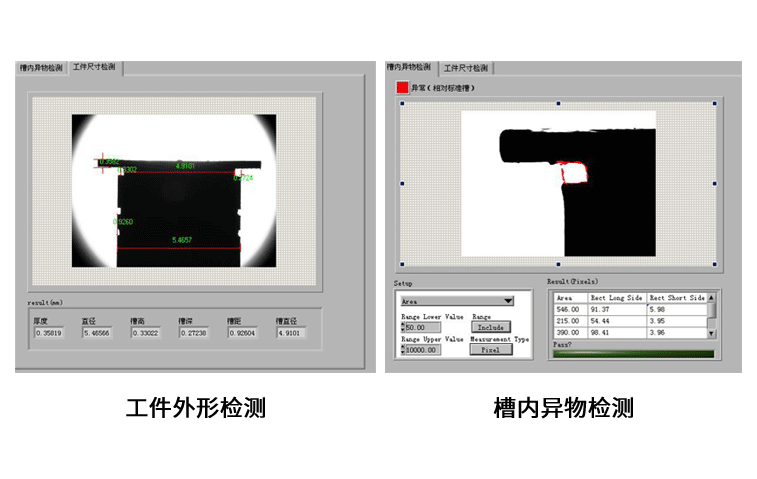This screenshot has width=757, height=479.
Task: Click the Rect Long Side column header
Action: [x=617, y=298]
